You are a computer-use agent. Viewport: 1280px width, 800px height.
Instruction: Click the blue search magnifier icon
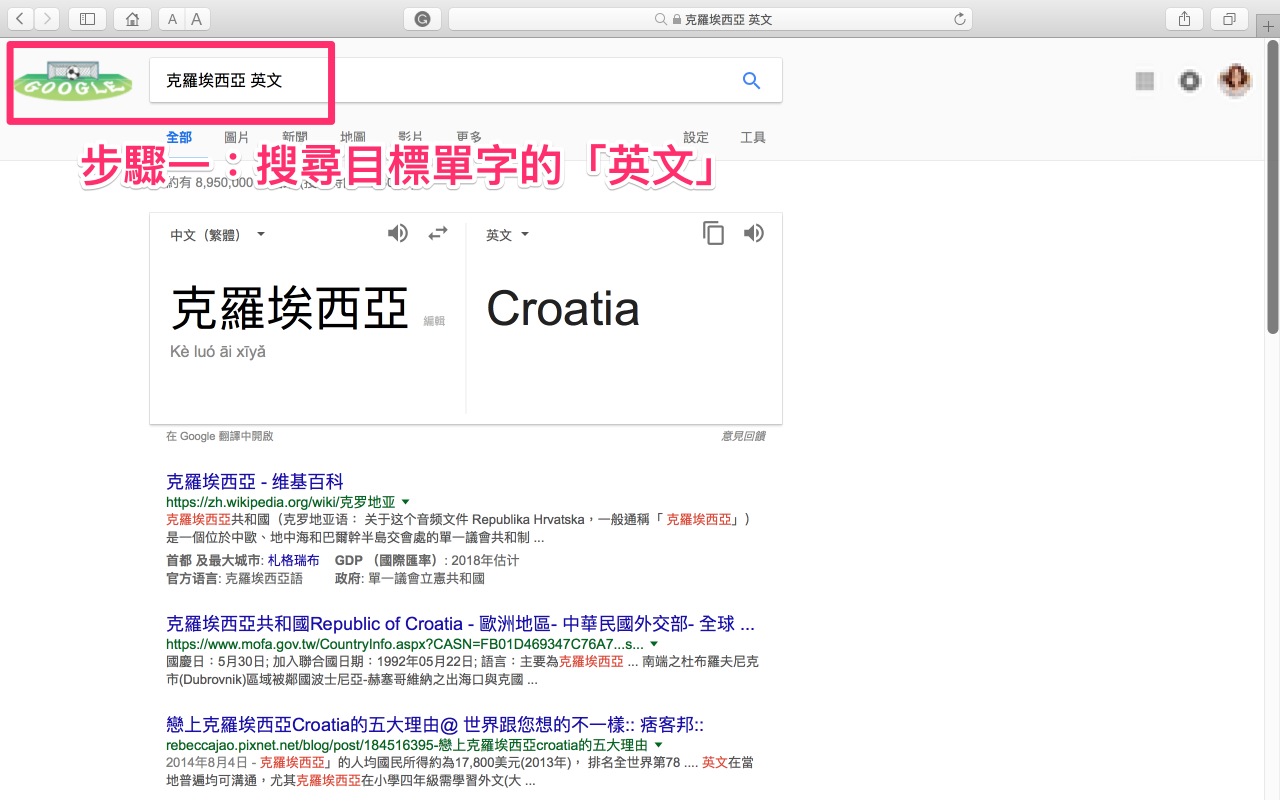pyautogui.click(x=752, y=81)
